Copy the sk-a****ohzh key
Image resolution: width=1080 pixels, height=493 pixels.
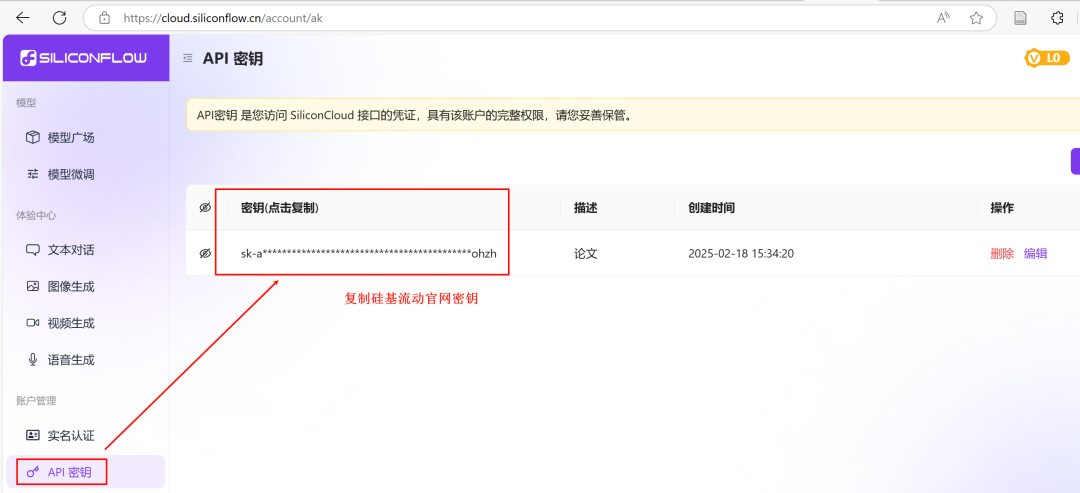pyautogui.click(x=368, y=253)
